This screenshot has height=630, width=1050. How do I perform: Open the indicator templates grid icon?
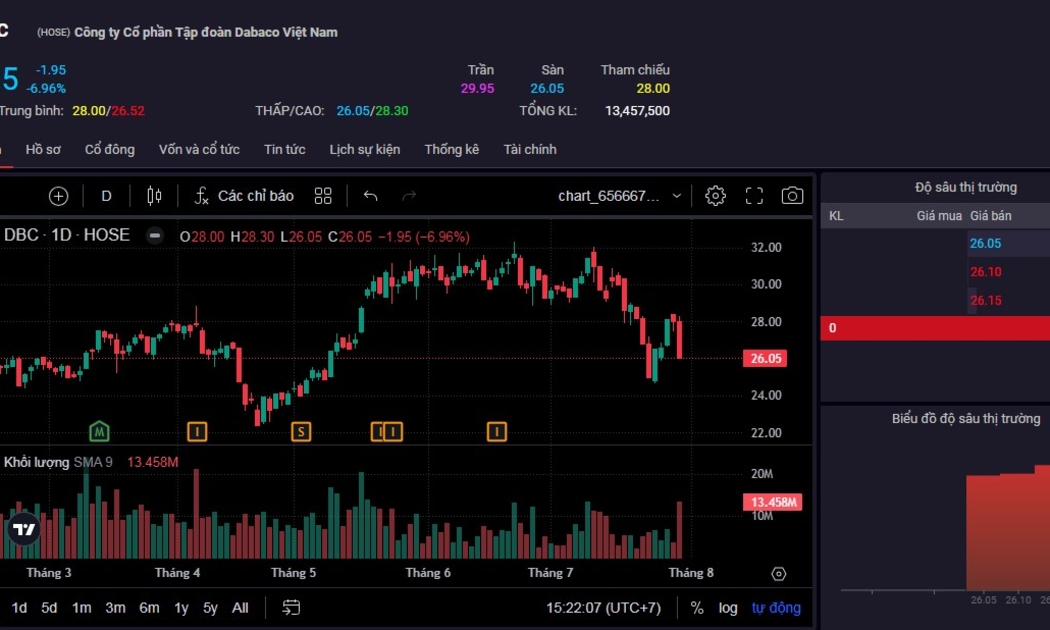323,196
